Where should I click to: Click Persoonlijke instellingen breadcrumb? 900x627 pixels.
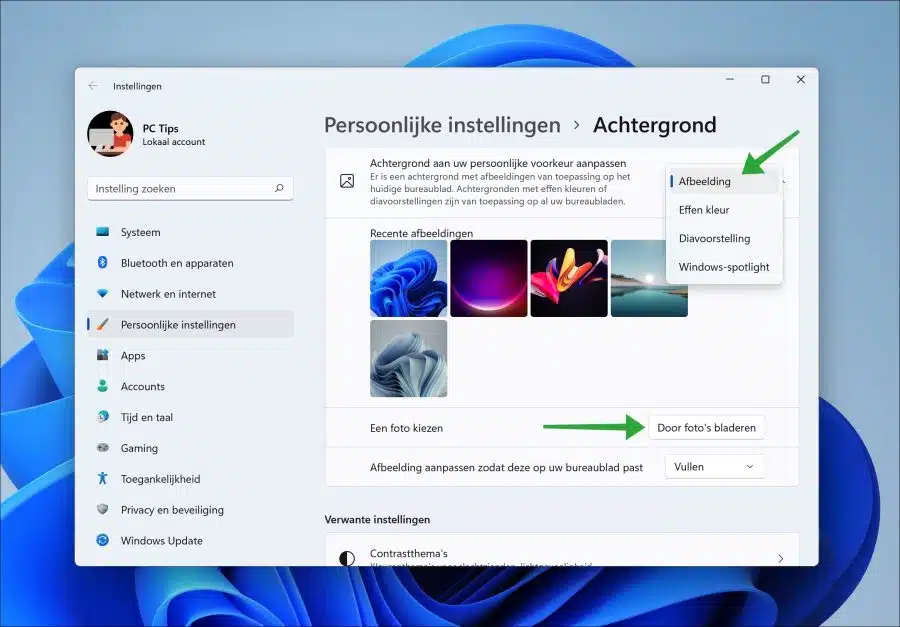442,125
